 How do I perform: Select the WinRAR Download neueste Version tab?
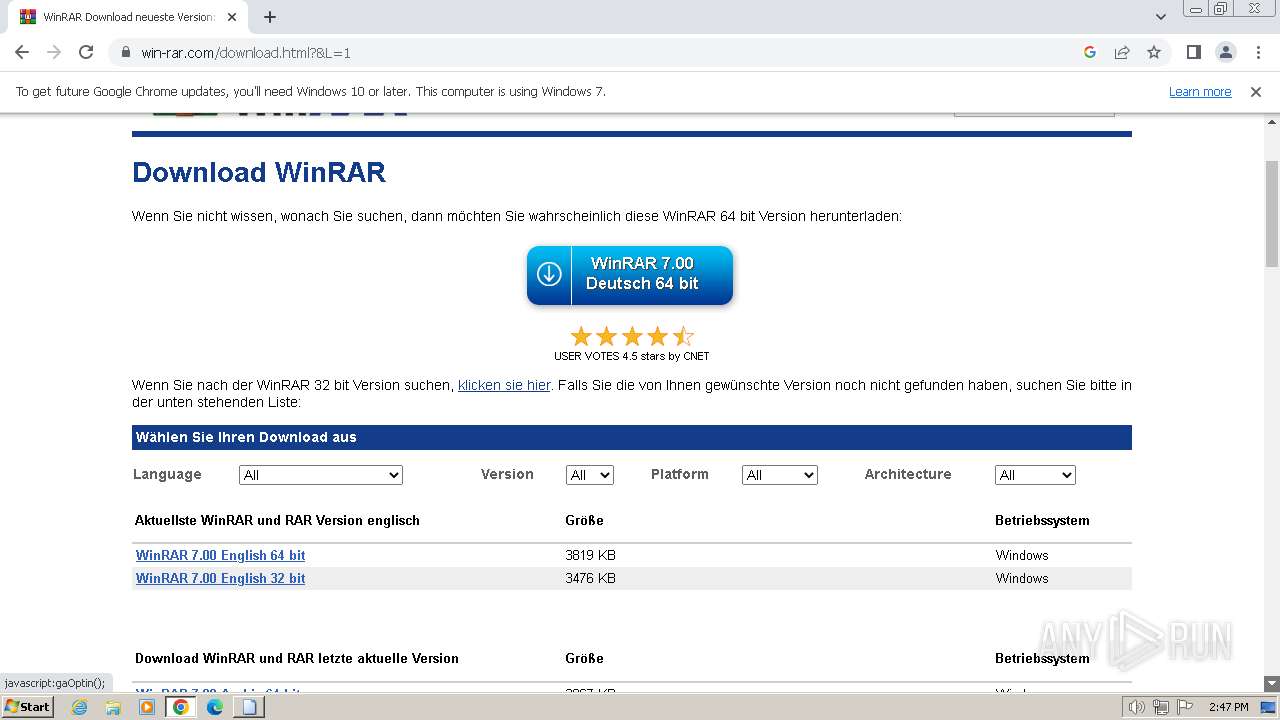[128, 17]
